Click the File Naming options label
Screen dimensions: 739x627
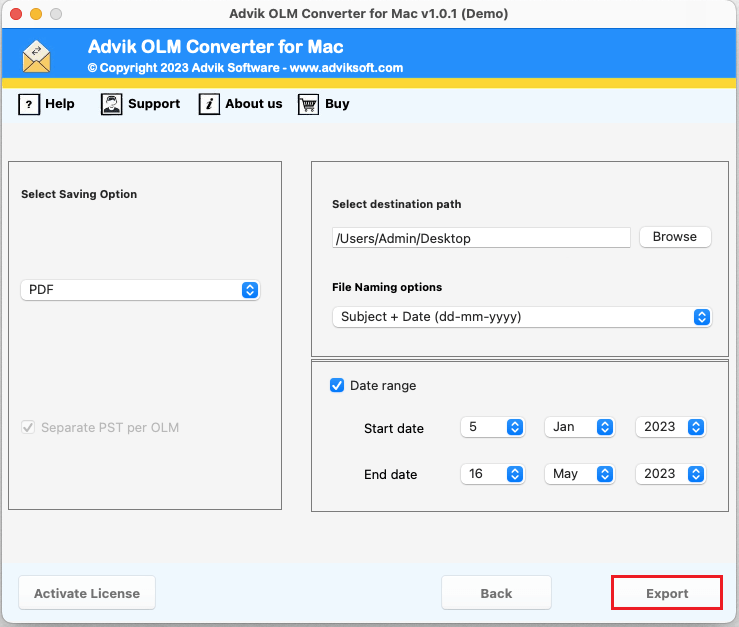(387, 287)
